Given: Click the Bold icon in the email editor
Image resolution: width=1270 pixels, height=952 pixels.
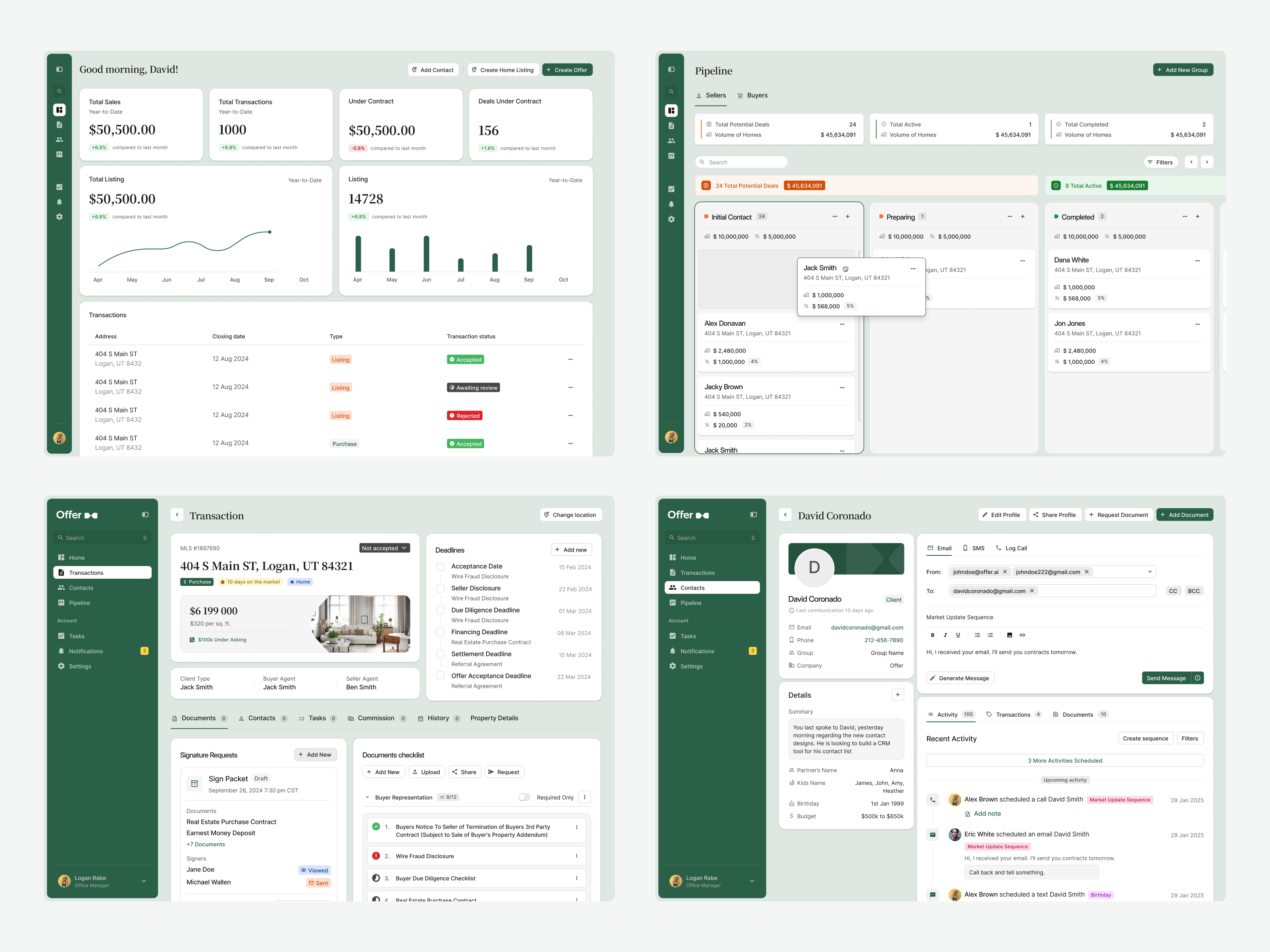Looking at the screenshot, I should (932, 635).
